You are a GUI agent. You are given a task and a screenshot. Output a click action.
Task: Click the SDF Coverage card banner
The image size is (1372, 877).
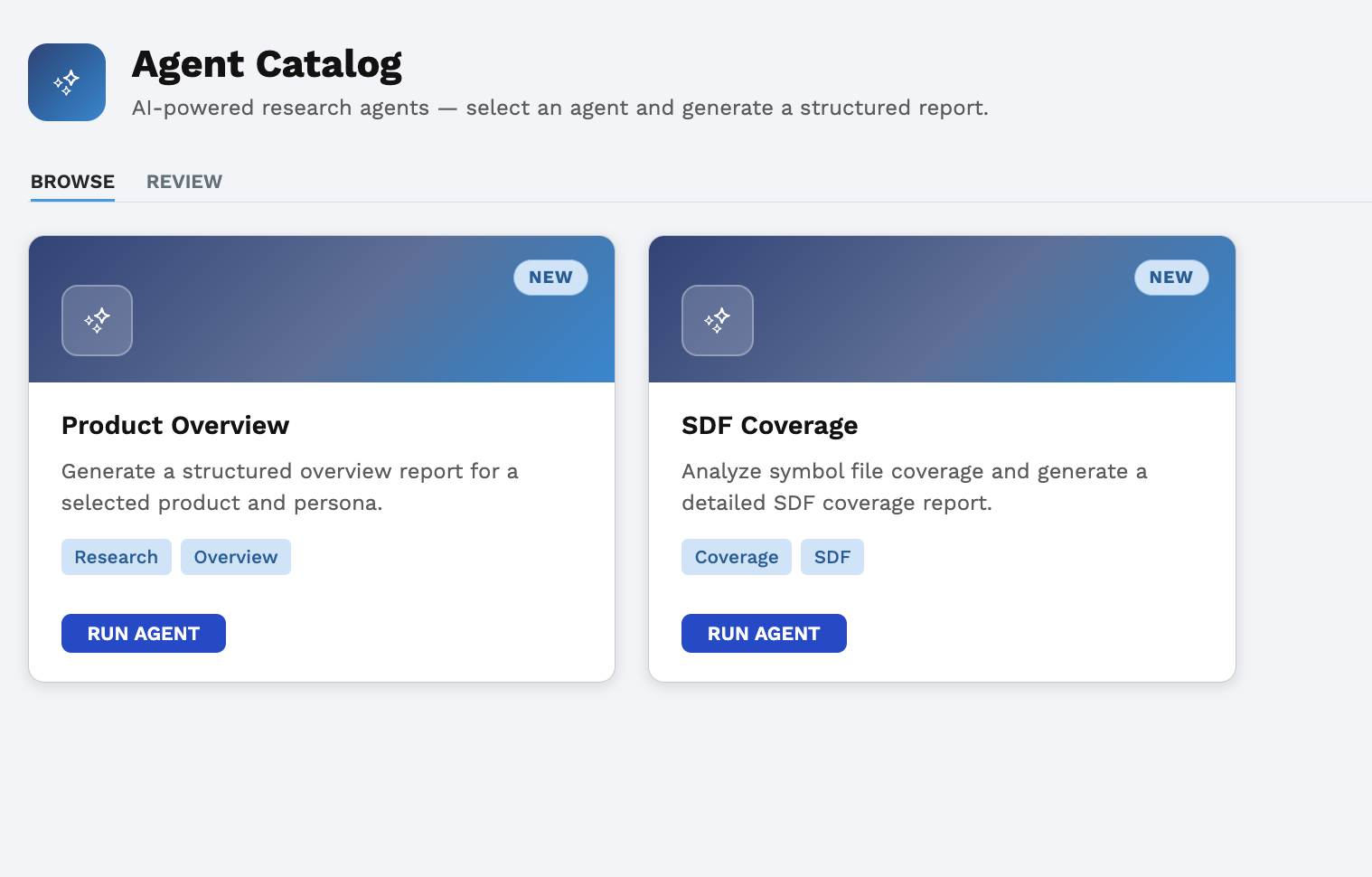pos(942,309)
